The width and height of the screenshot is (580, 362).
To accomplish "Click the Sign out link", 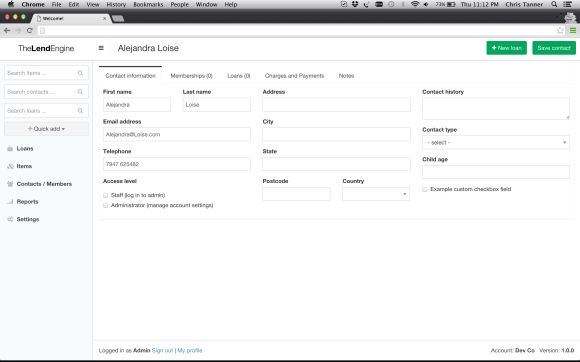I will click(x=162, y=350).
